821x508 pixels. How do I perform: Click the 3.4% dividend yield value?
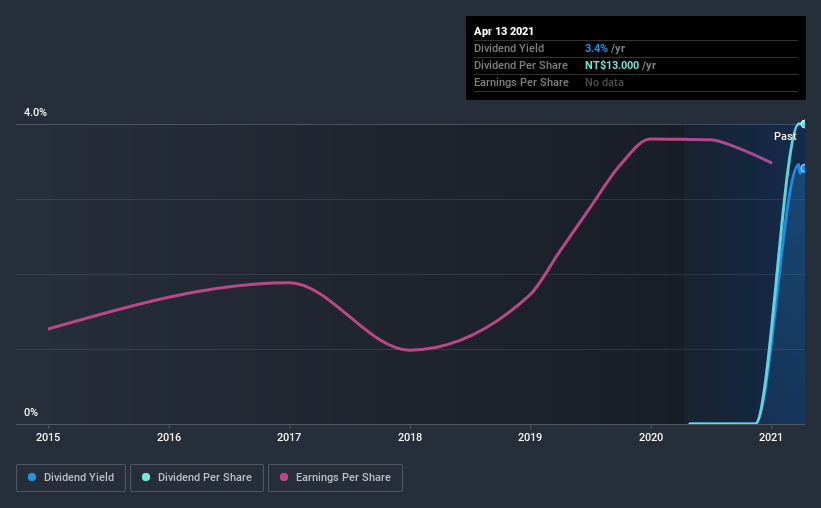[x=597, y=48]
